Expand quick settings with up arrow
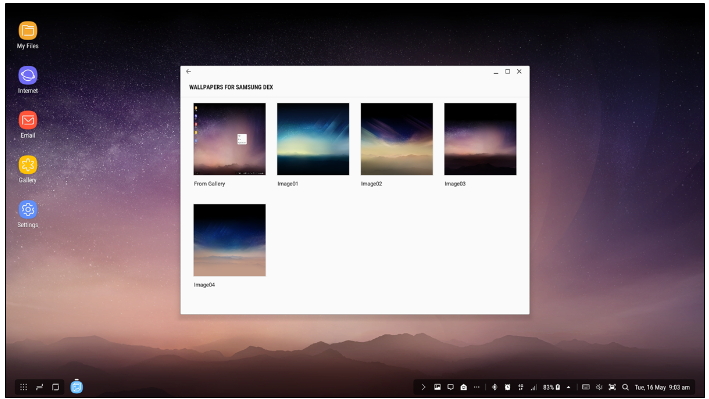709x399 pixels. coord(568,387)
